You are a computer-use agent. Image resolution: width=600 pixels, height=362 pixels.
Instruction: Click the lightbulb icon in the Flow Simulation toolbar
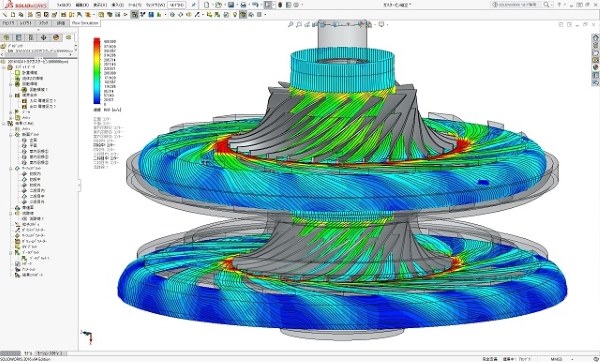[x=235, y=15]
